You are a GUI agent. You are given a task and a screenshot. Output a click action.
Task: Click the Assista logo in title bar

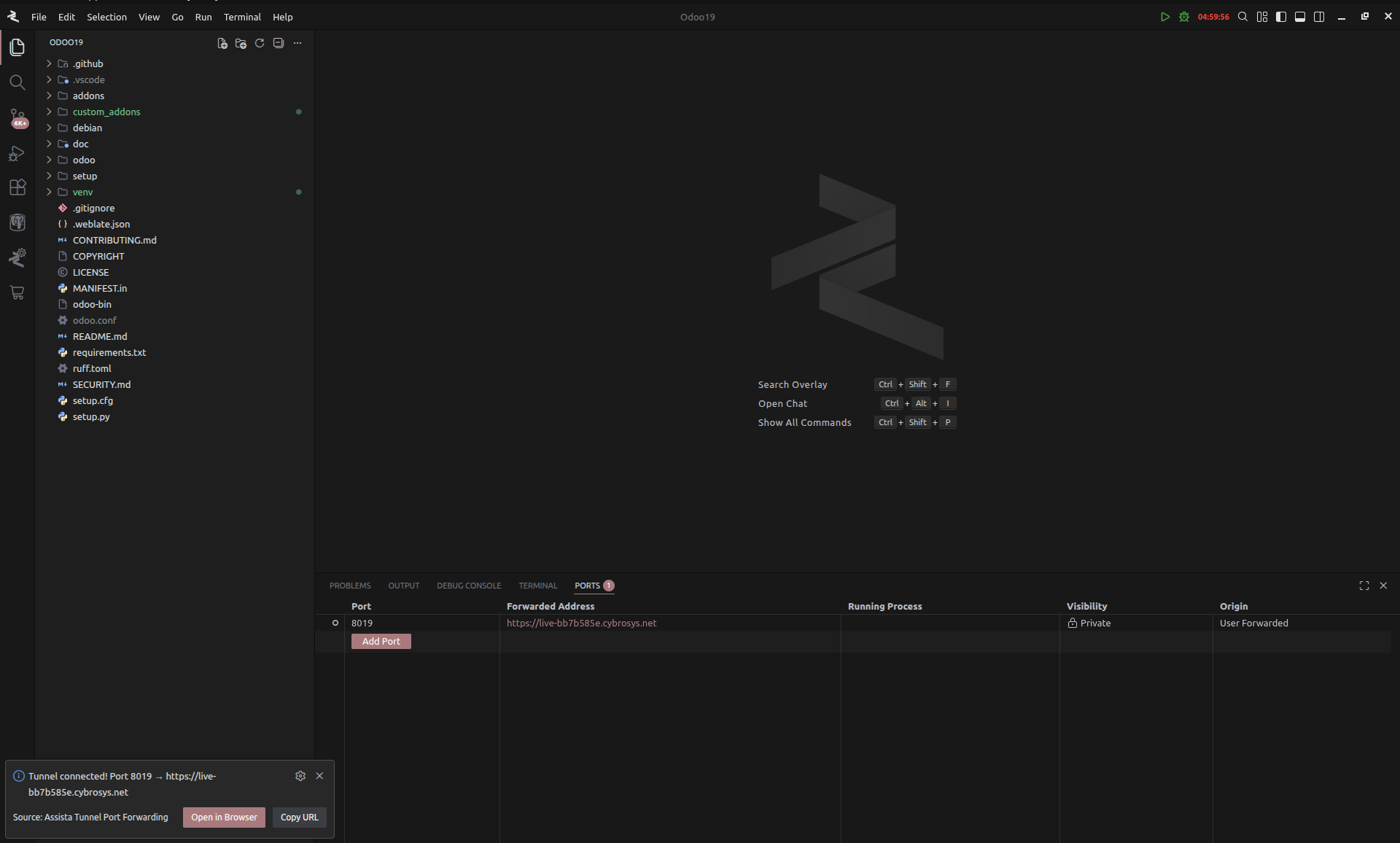click(x=12, y=17)
